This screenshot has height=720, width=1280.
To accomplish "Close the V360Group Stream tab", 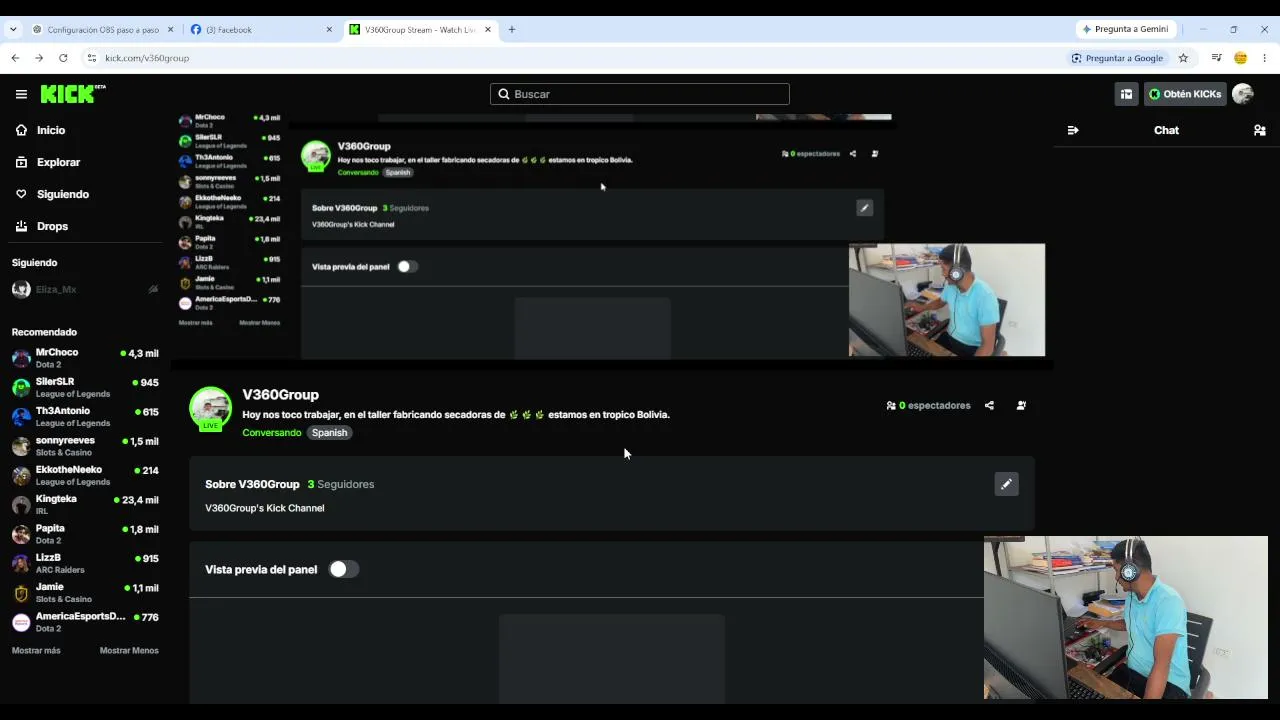I will click(488, 30).
